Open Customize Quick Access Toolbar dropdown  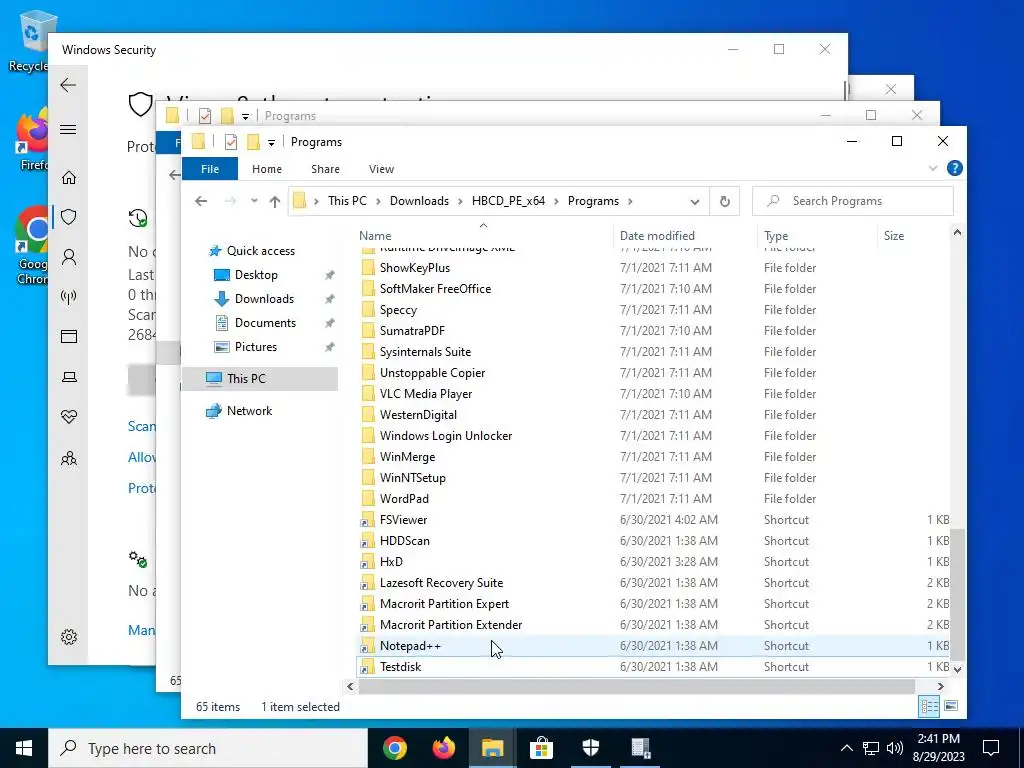[271, 142]
